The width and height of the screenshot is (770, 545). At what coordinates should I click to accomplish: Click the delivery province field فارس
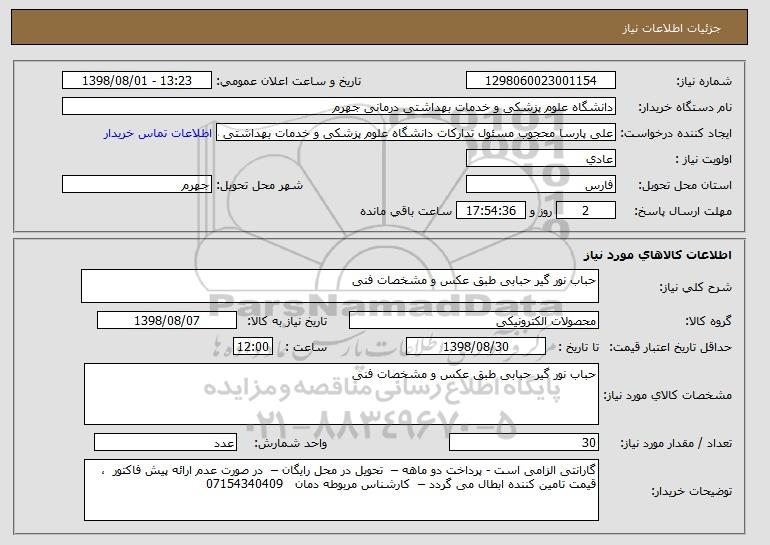coord(541,185)
